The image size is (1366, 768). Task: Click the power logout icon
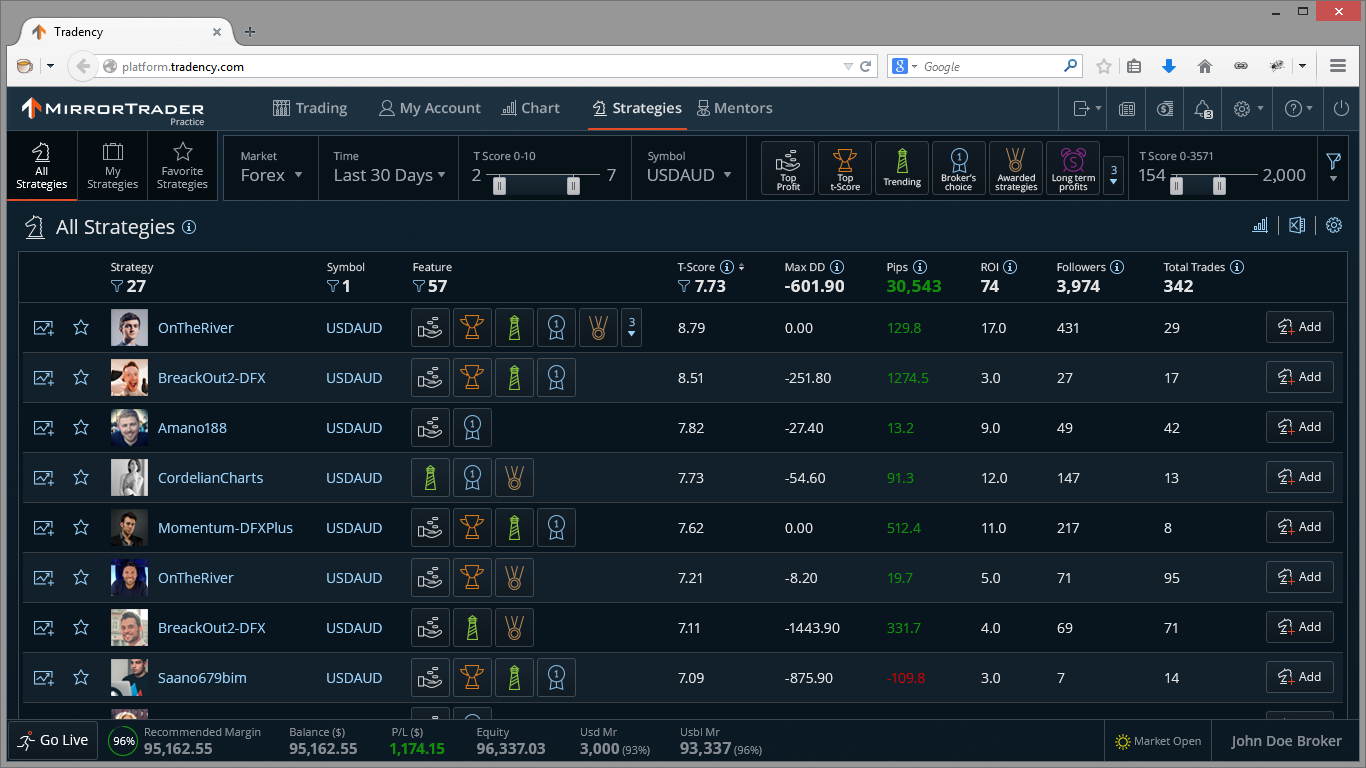pos(1342,109)
